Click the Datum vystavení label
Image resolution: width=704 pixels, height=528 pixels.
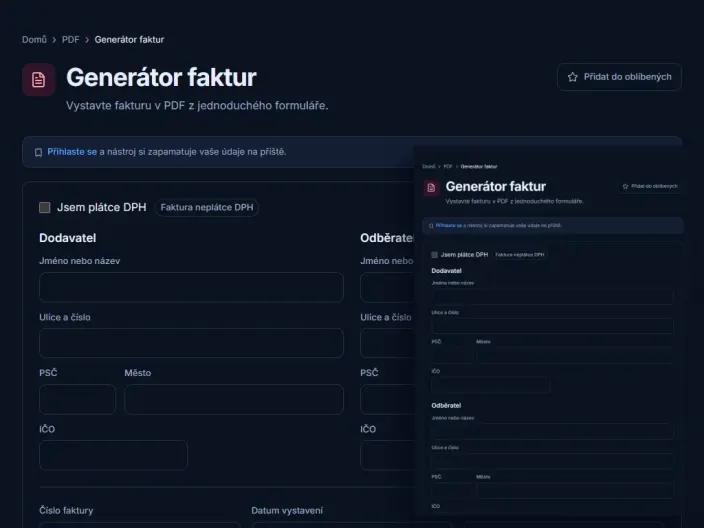(287, 510)
